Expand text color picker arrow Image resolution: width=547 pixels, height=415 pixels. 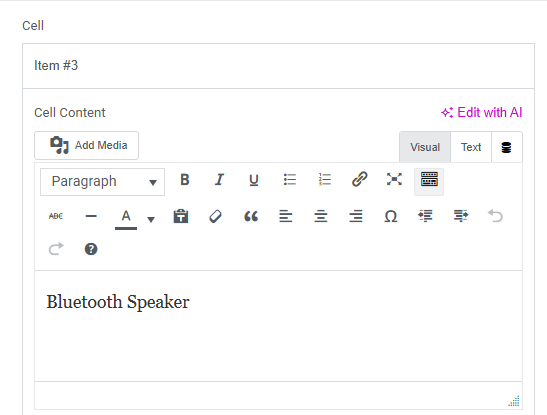click(x=151, y=219)
